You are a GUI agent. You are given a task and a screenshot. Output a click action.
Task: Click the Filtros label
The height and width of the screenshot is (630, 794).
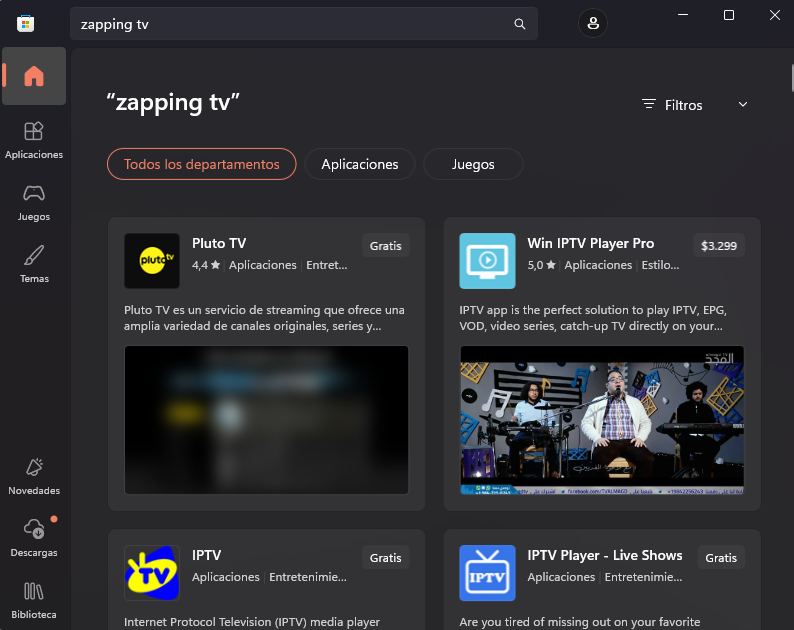[683, 105]
